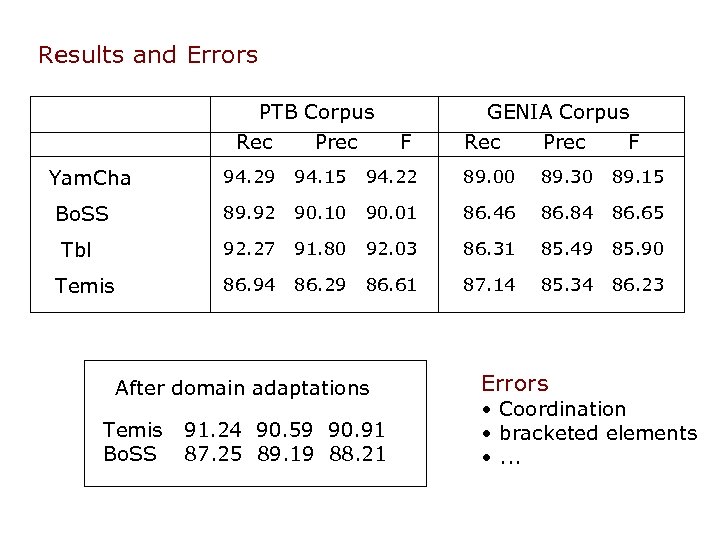Select the value 94.29 in Yam.Cha row
The height and width of the screenshot is (540, 720).
coord(251,178)
